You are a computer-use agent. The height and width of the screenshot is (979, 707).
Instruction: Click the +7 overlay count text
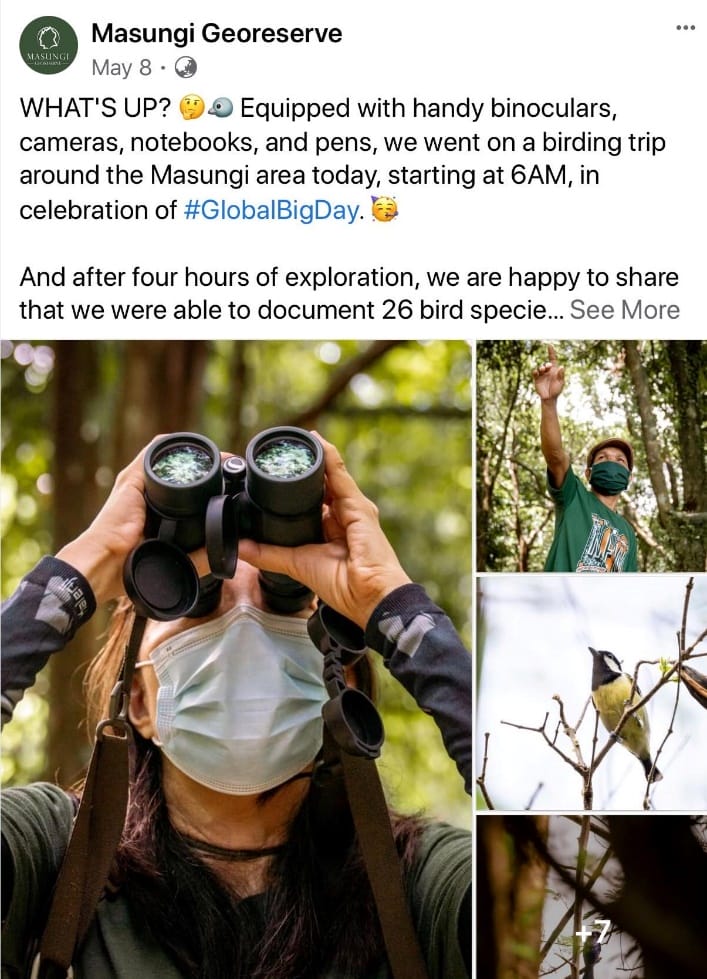point(592,933)
